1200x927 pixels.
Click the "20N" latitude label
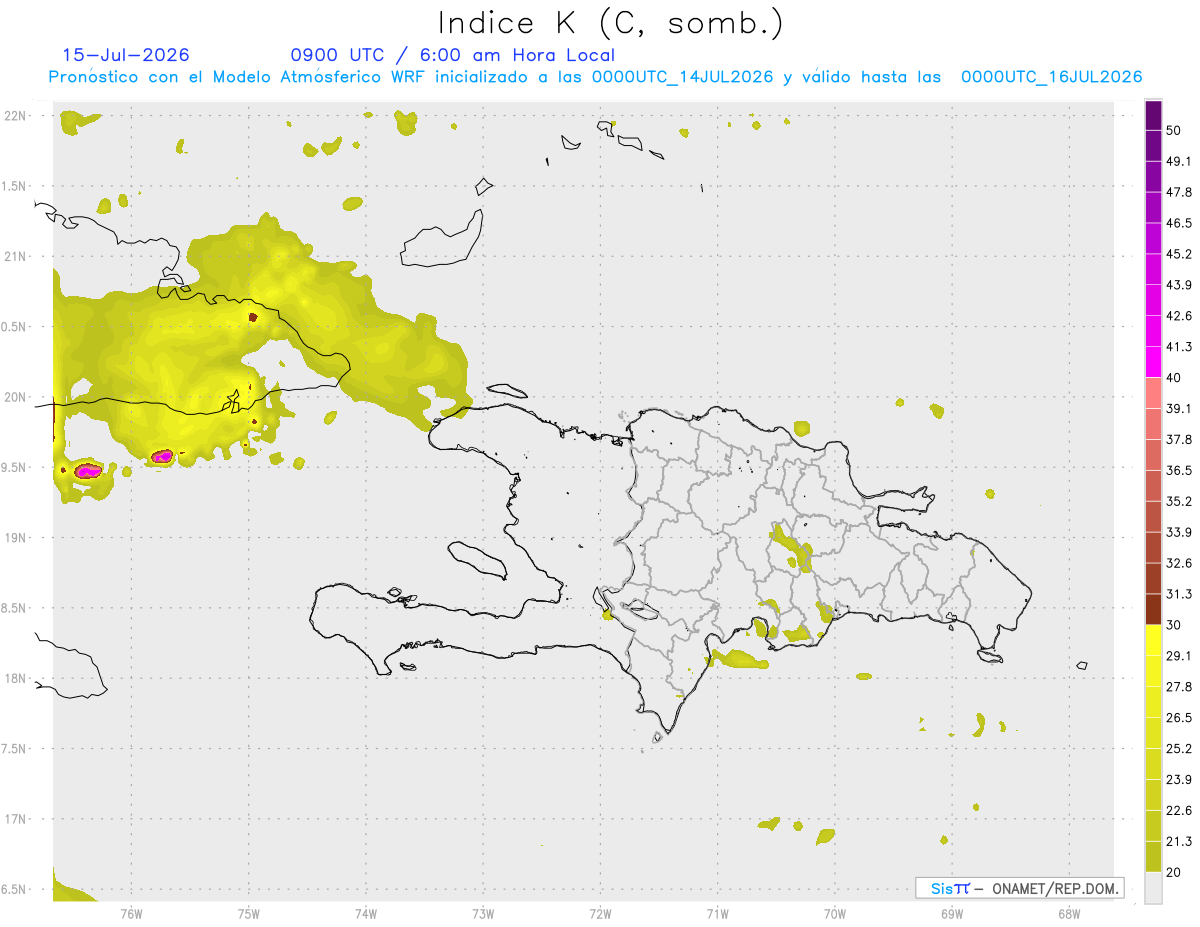click(x=15, y=397)
